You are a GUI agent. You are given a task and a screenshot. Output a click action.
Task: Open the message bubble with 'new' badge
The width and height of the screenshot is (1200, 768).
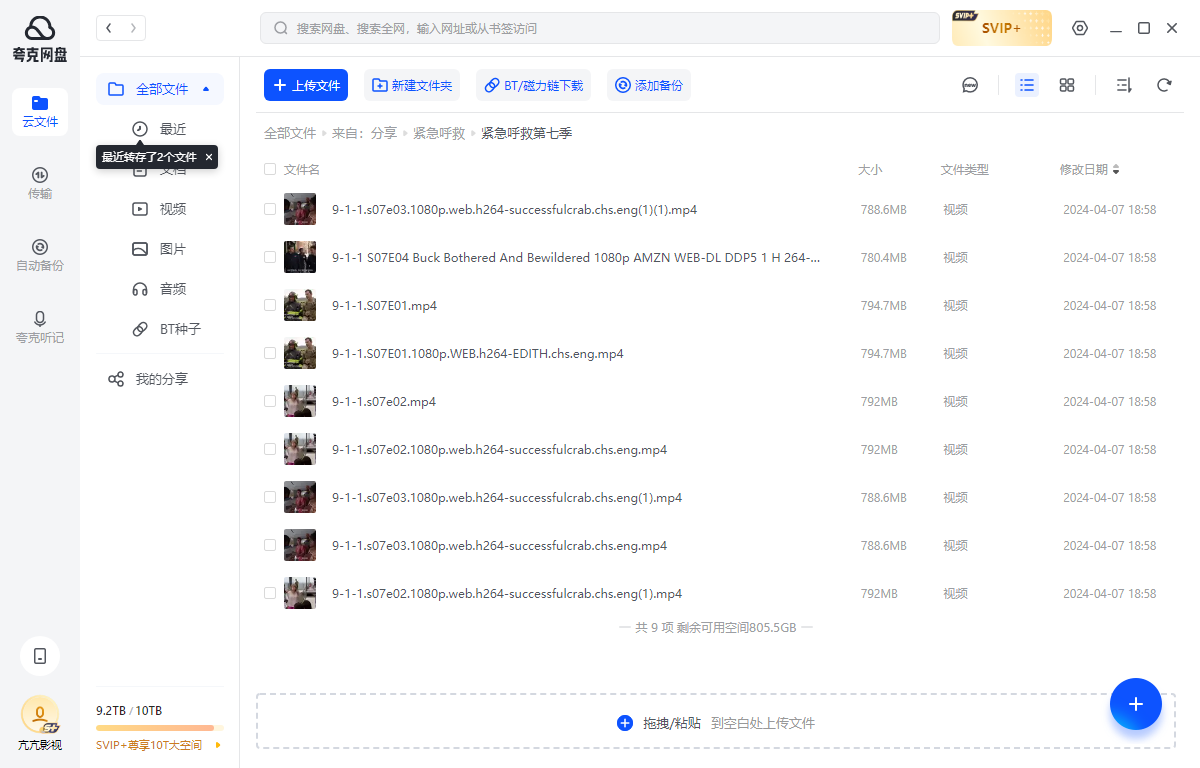coord(969,85)
